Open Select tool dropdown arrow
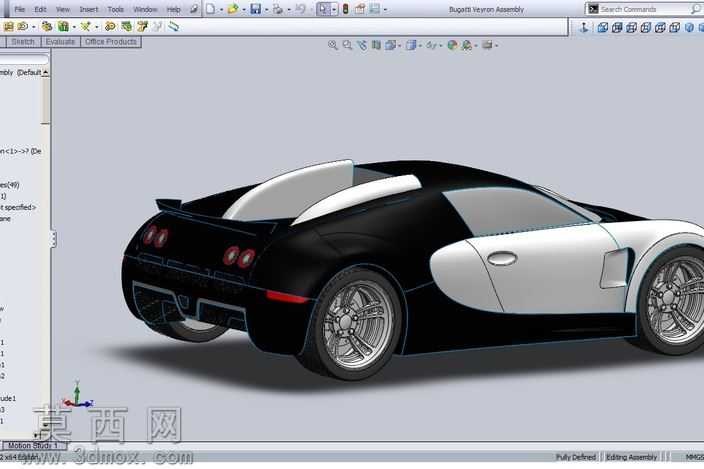The width and height of the screenshot is (704, 469). click(x=334, y=9)
